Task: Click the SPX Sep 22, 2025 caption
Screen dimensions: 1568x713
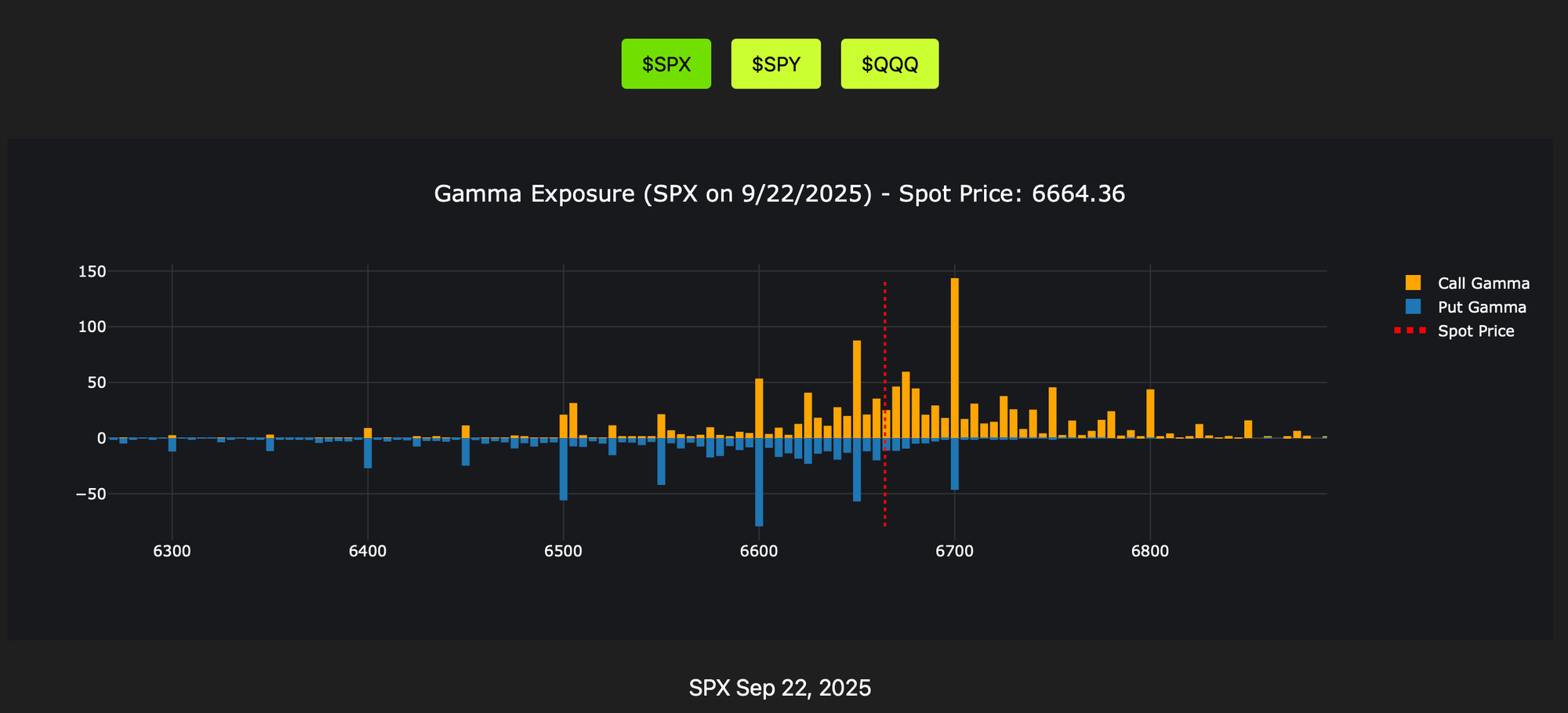Action: tap(779, 688)
